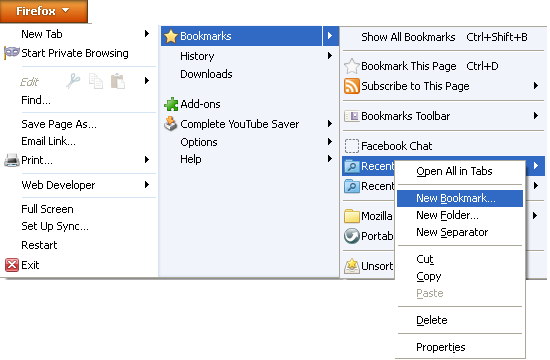Image resolution: width=550 pixels, height=360 pixels.
Task: Choose New Bookmark... in context menu
Action: tap(460, 198)
